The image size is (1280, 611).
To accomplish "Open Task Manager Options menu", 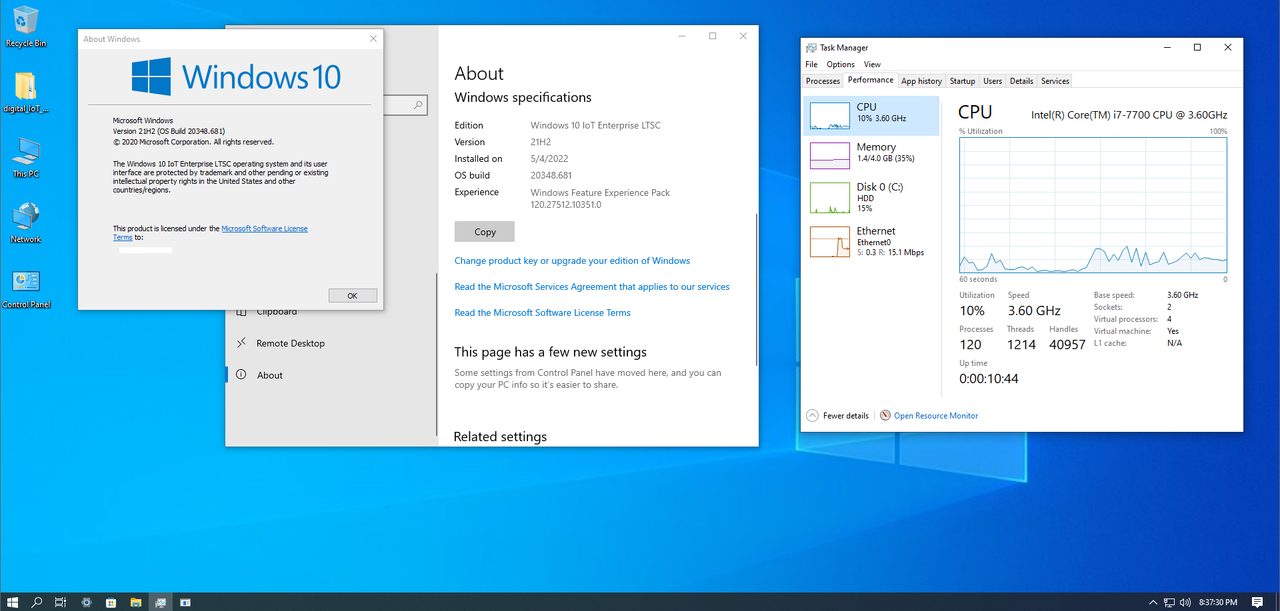I will 840,64.
